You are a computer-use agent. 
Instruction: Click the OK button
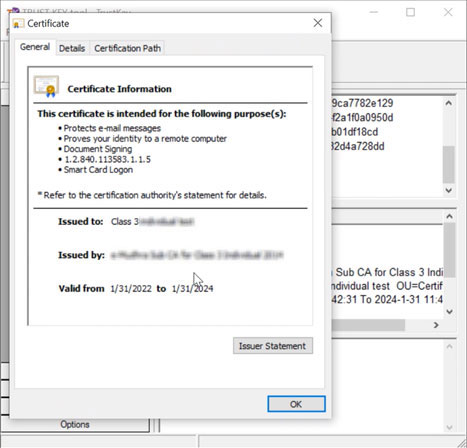(296, 404)
